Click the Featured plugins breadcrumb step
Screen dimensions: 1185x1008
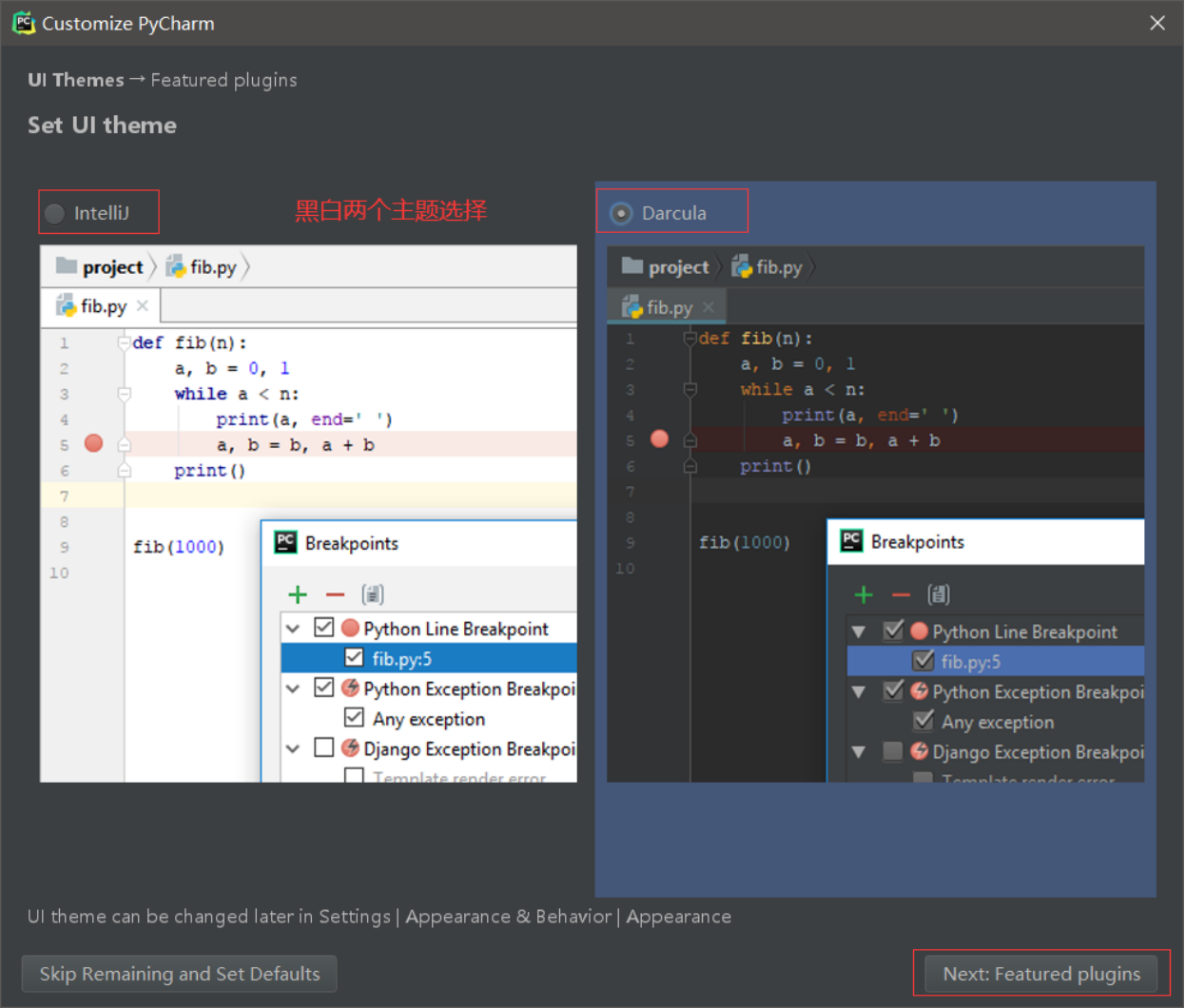pyautogui.click(x=223, y=80)
